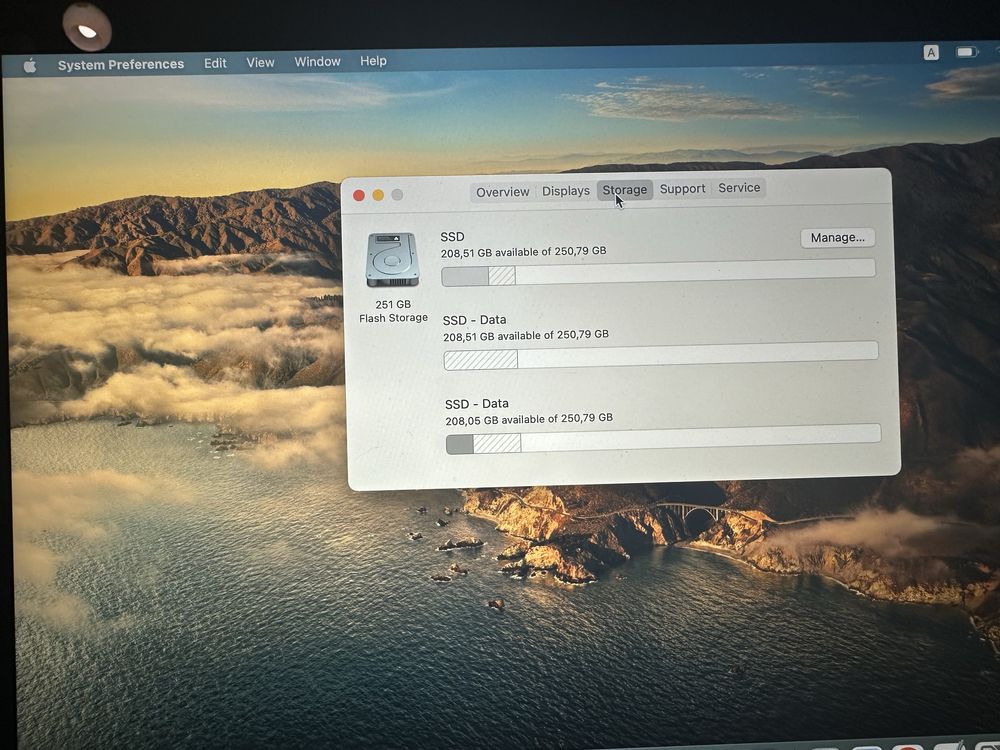
Task: Click the hard drive flash storage icon
Action: (x=392, y=260)
